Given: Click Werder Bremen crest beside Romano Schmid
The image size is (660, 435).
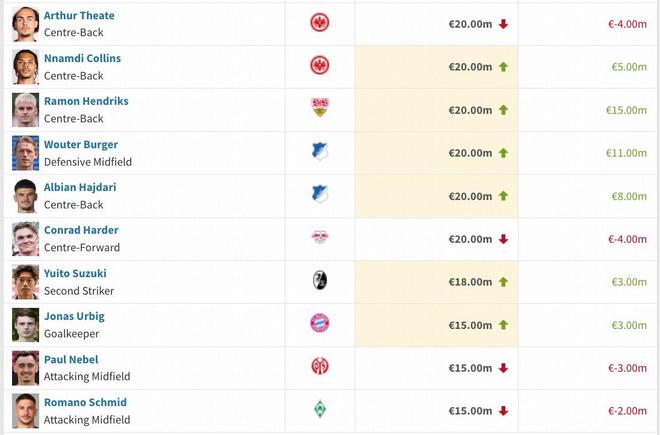Looking at the screenshot, I should click(x=320, y=409).
